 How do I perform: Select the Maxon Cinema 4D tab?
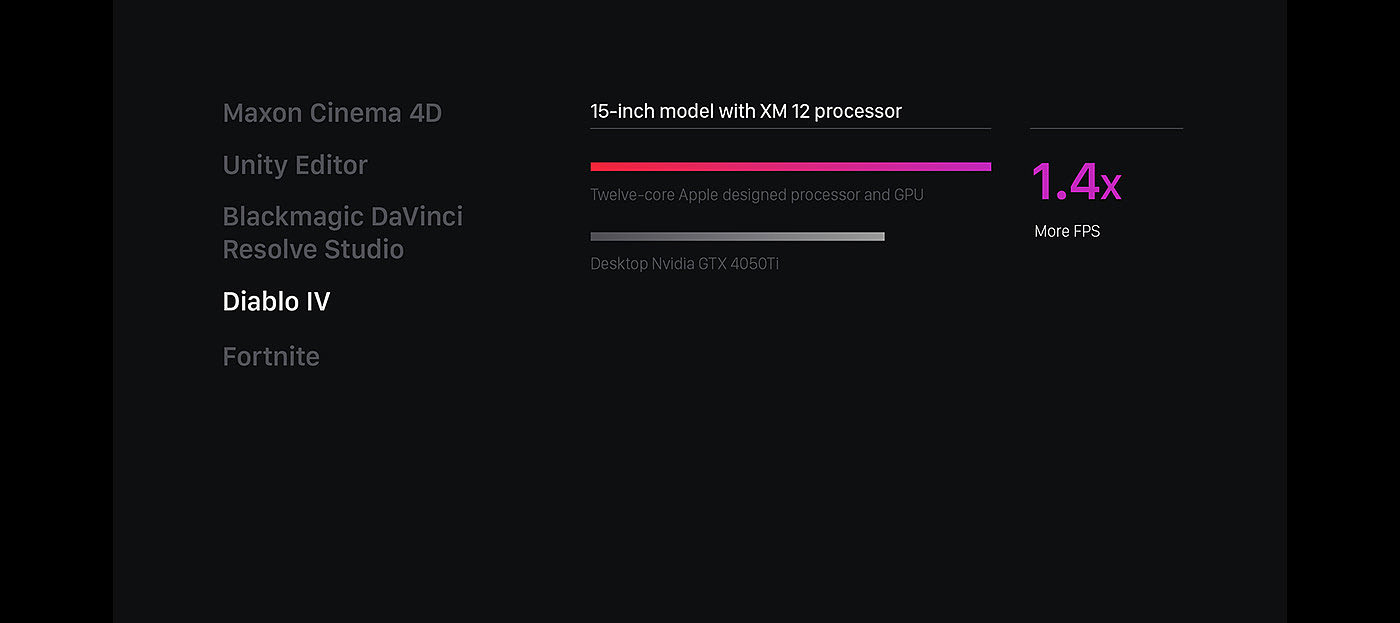(332, 113)
